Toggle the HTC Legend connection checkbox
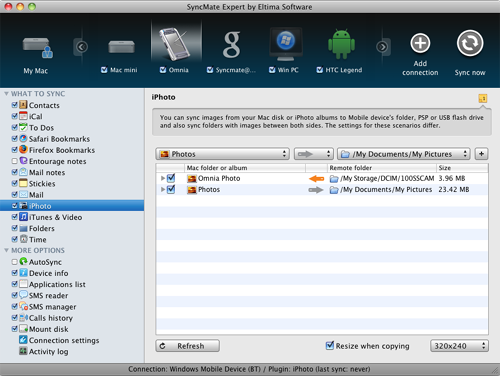This screenshot has width=500, height=376. 319,70
